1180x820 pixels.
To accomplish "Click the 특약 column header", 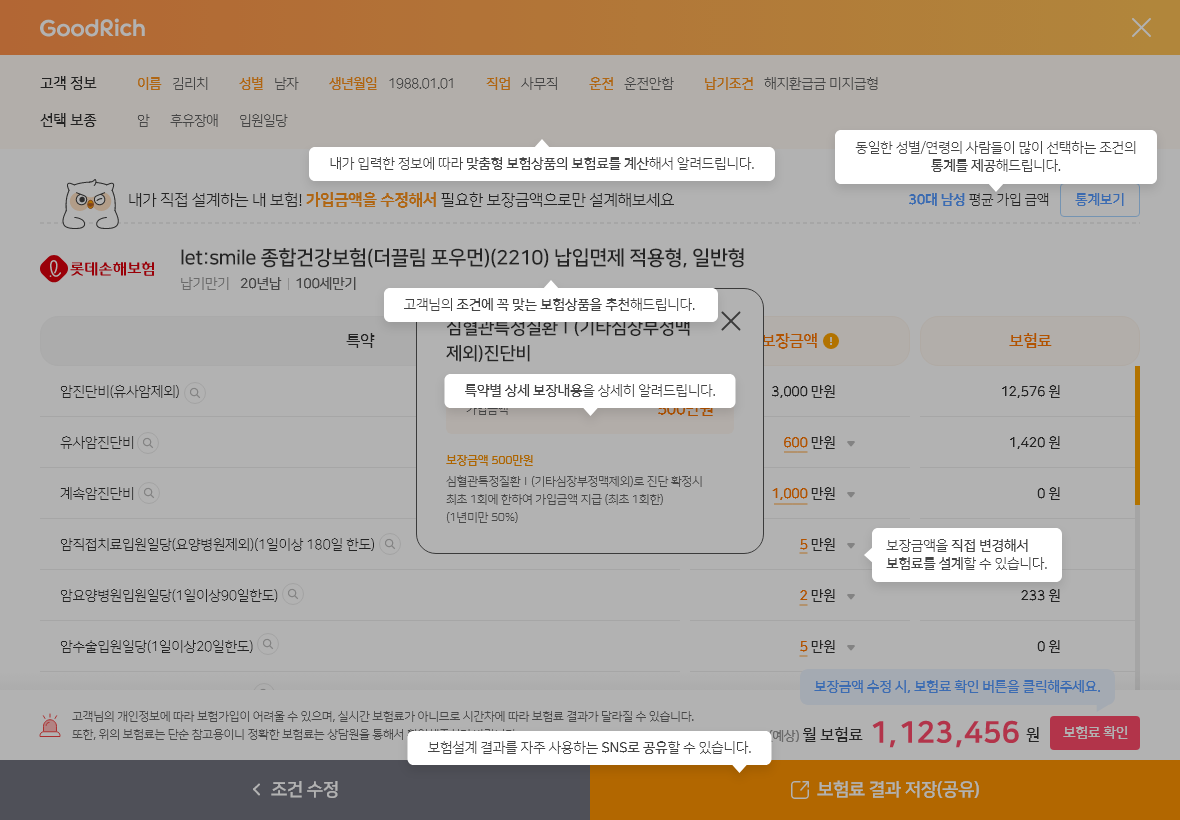I will [360, 340].
